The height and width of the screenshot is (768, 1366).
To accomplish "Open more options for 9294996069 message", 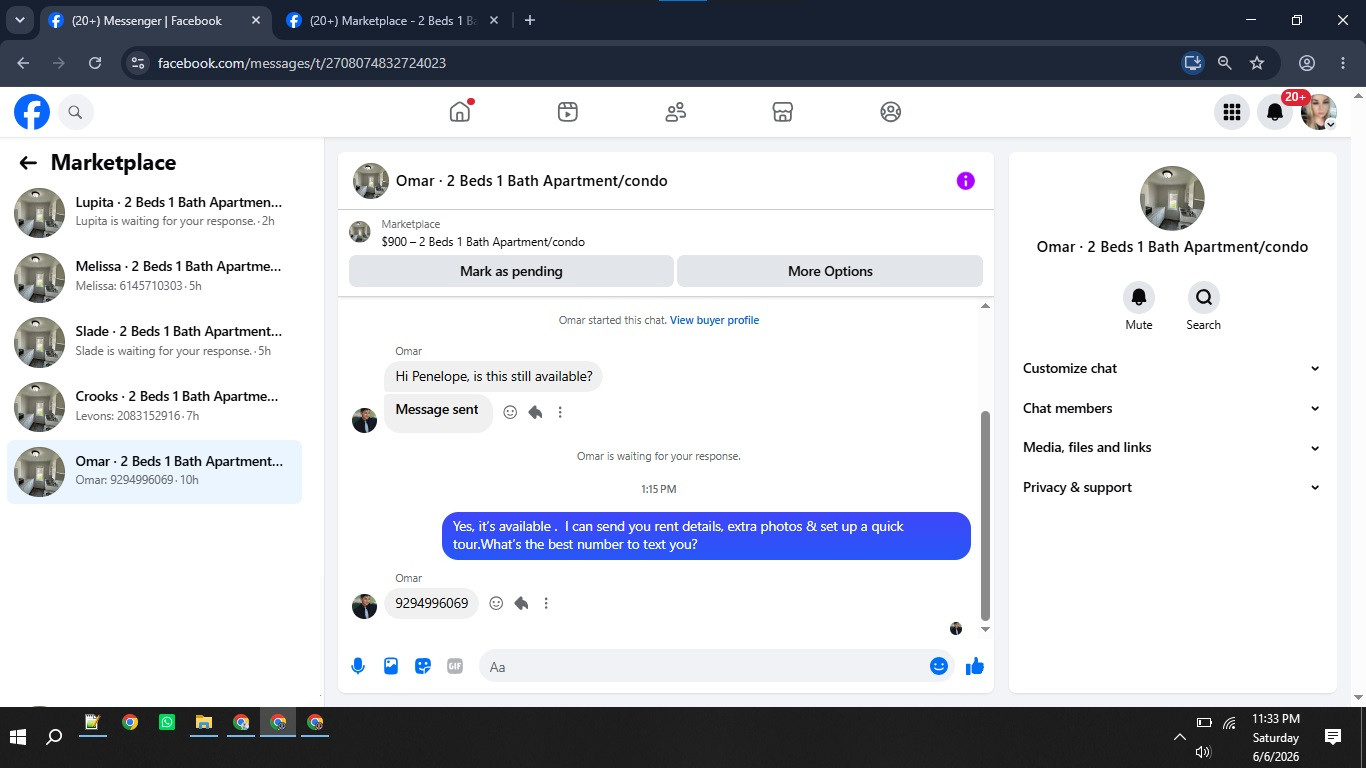I will 546,603.
